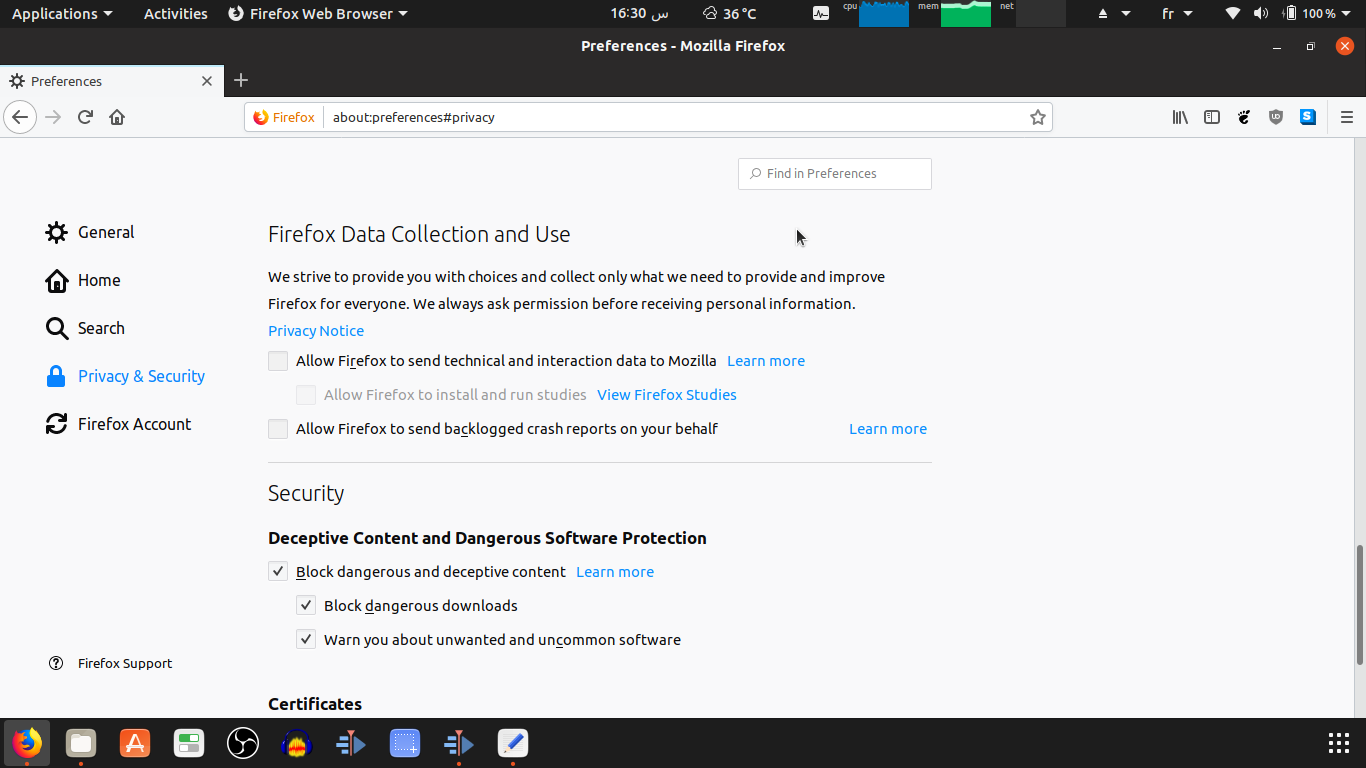
Task: Open the fr keyboard layout dropdown
Action: pos(1177,14)
